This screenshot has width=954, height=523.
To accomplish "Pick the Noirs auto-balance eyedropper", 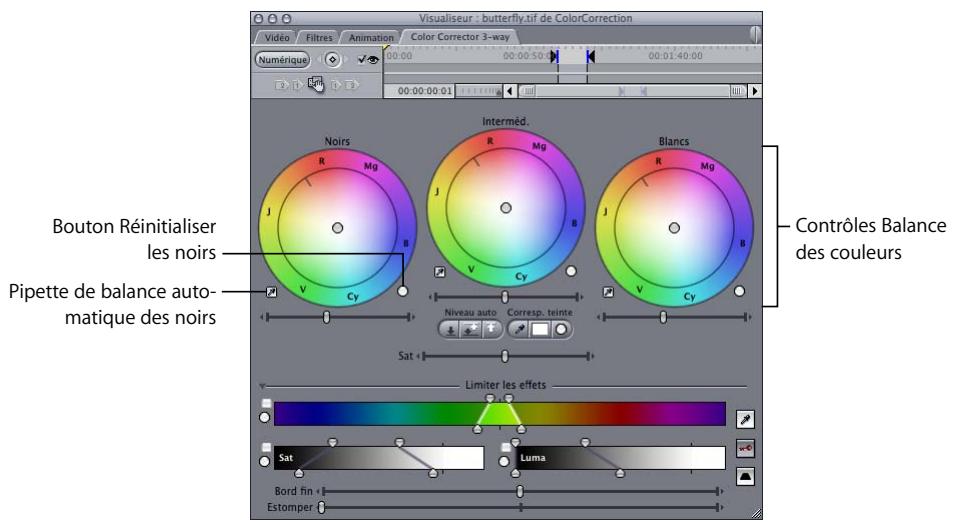I will (x=271, y=293).
